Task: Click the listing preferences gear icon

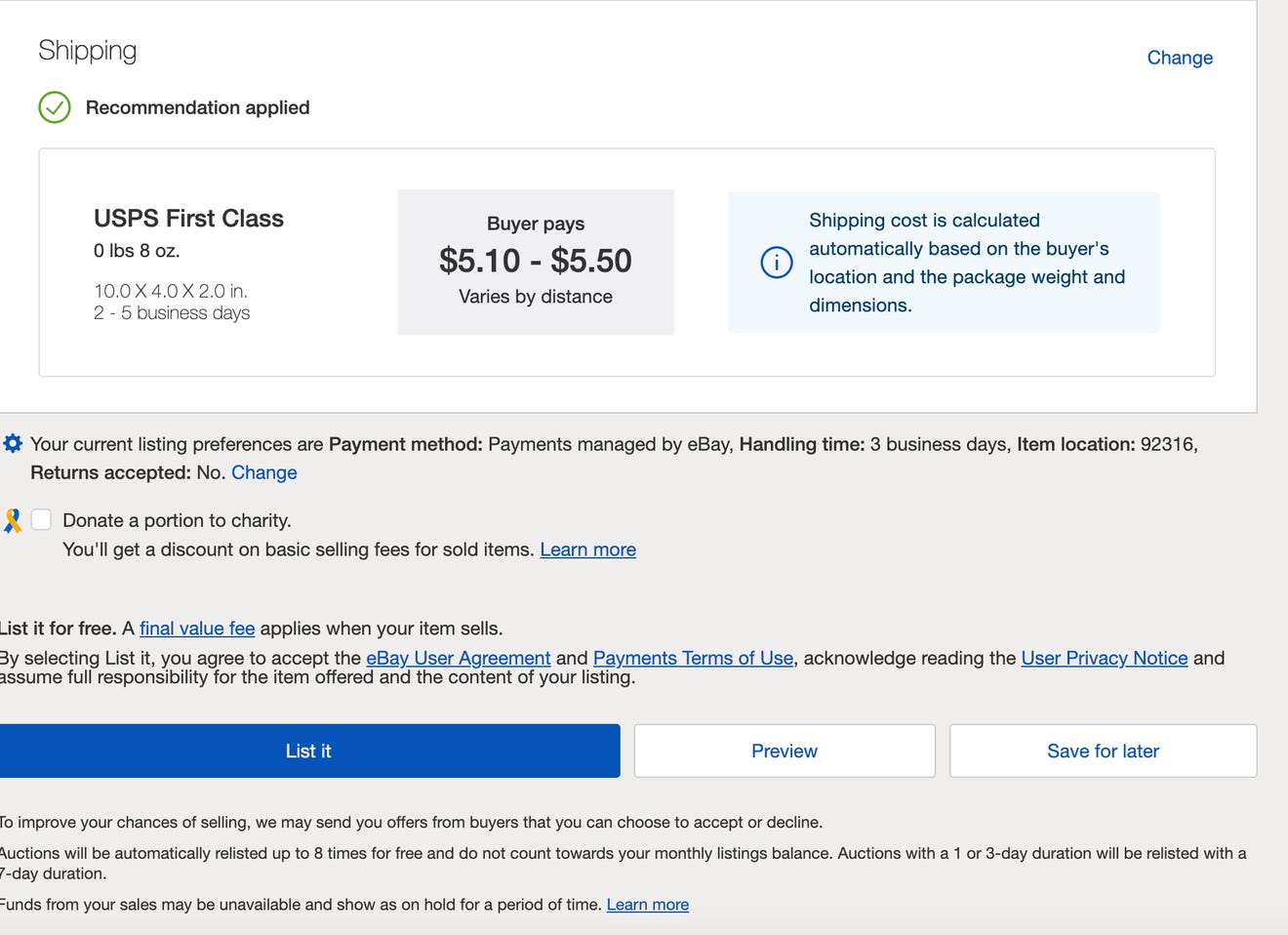Action: click(x=13, y=444)
